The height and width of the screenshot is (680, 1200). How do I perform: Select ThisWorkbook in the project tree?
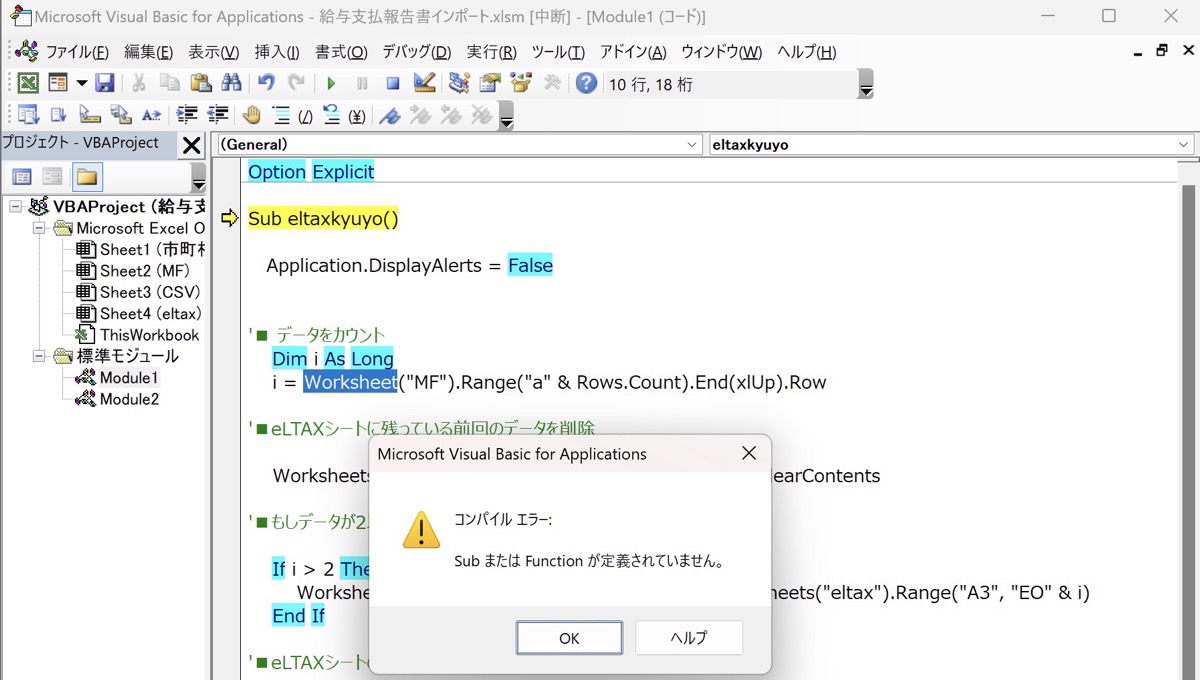[149, 335]
